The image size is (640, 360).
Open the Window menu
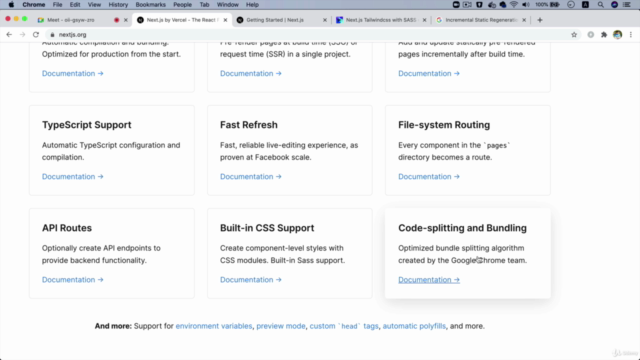click(x=227, y=4)
